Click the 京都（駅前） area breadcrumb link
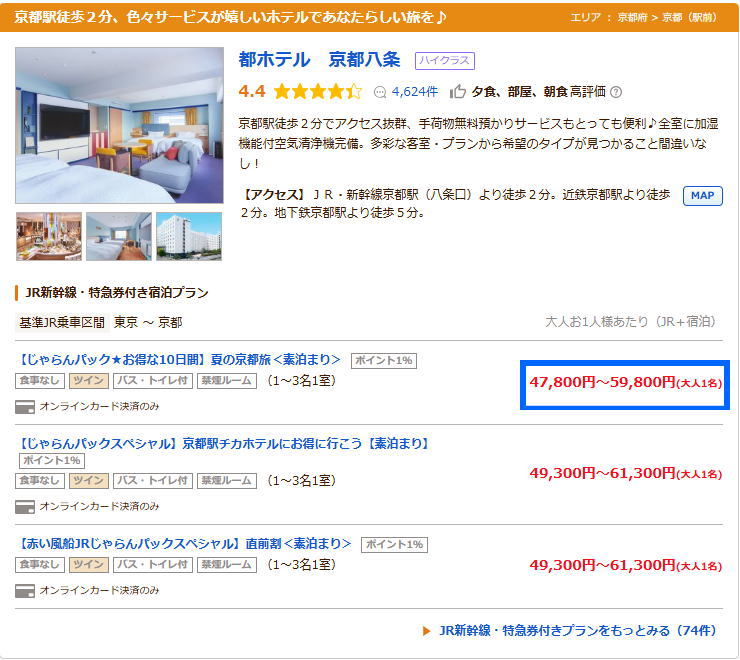 (690, 17)
